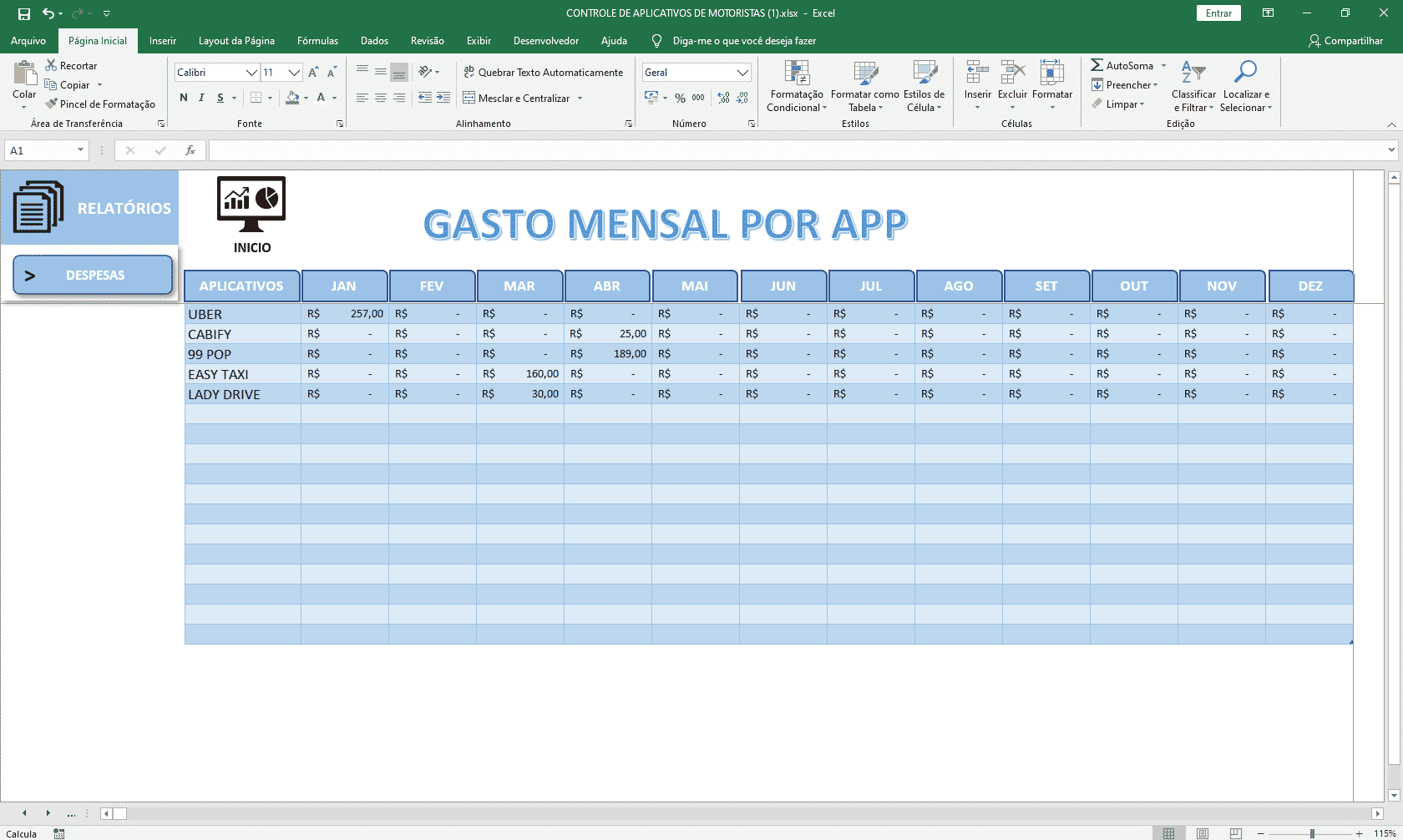Open Preencher fill menu
This screenshot has height=840, width=1403.
tap(1125, 84)
